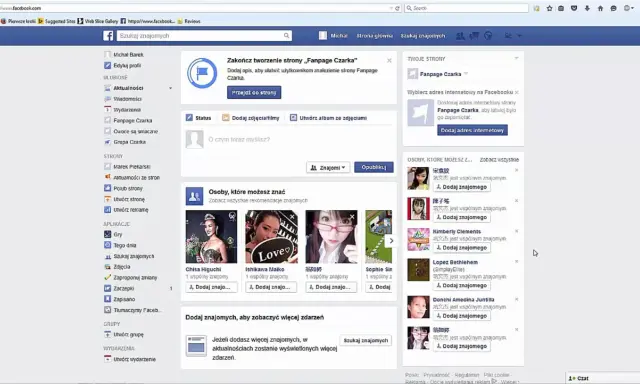Click Szukaj znajomych in top bar
The height and width of the screenshot is (384, 640).
coord(423,36)
